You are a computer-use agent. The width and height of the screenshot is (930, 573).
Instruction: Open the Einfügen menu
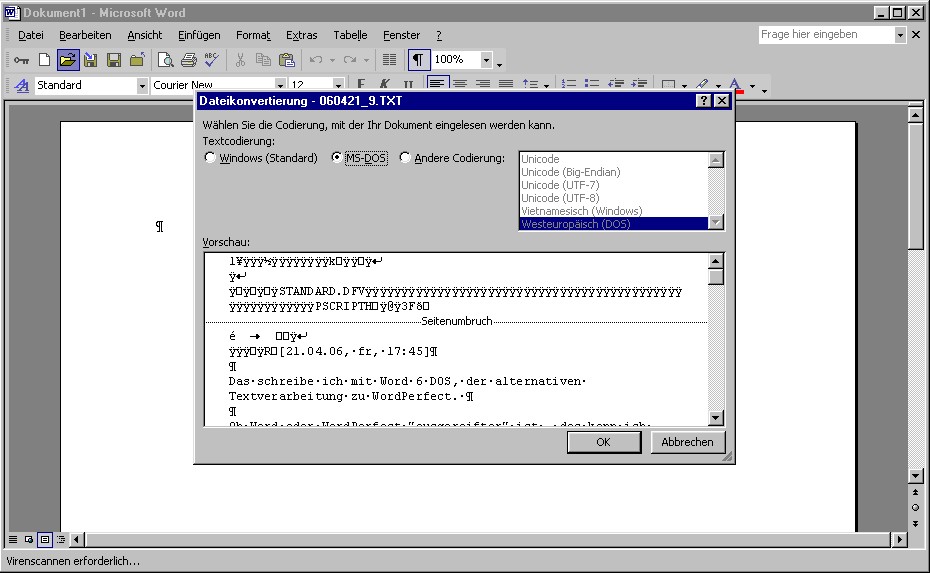(x=199, y=36)
